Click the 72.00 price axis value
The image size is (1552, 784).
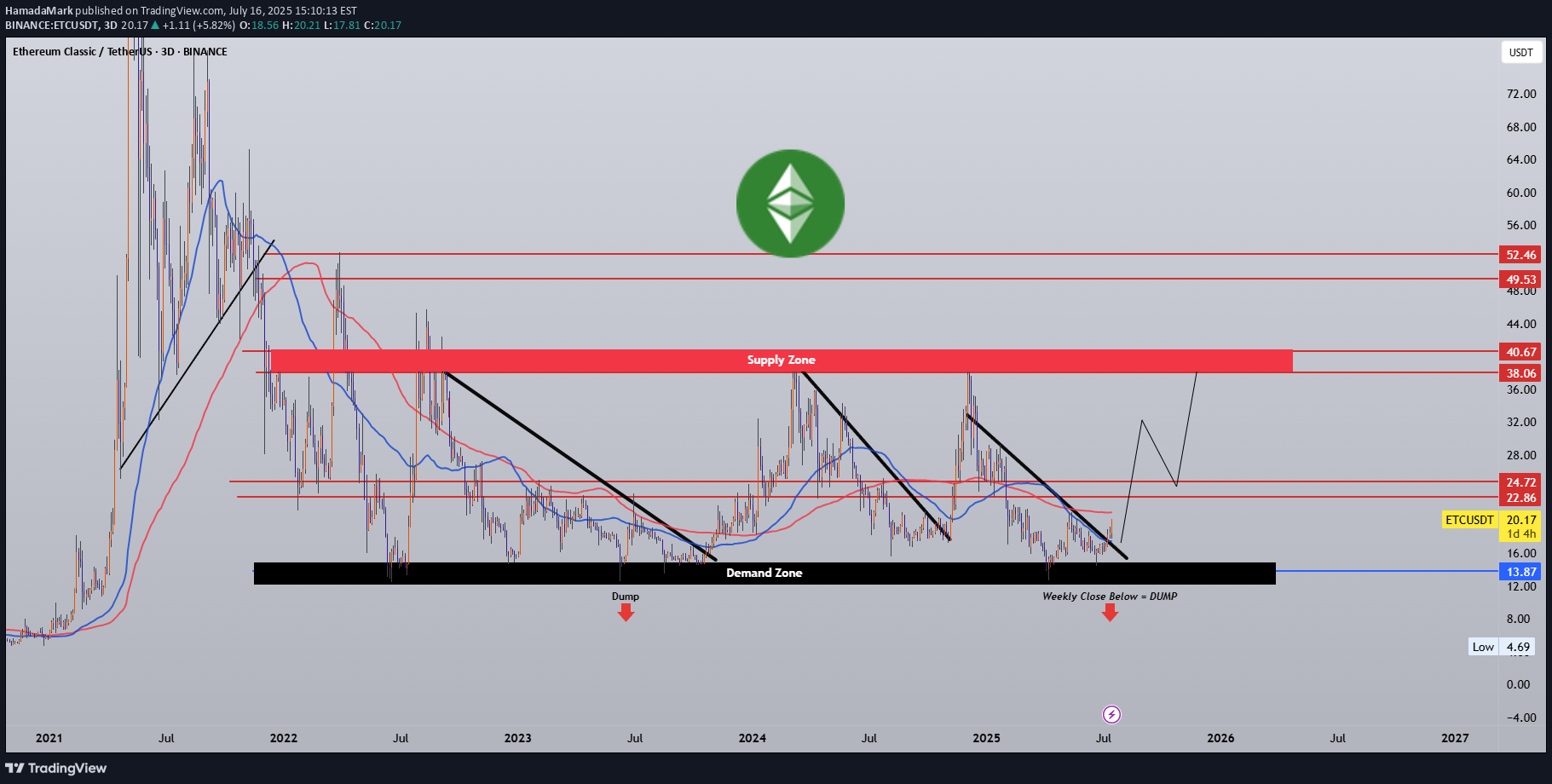[1521, 94]
